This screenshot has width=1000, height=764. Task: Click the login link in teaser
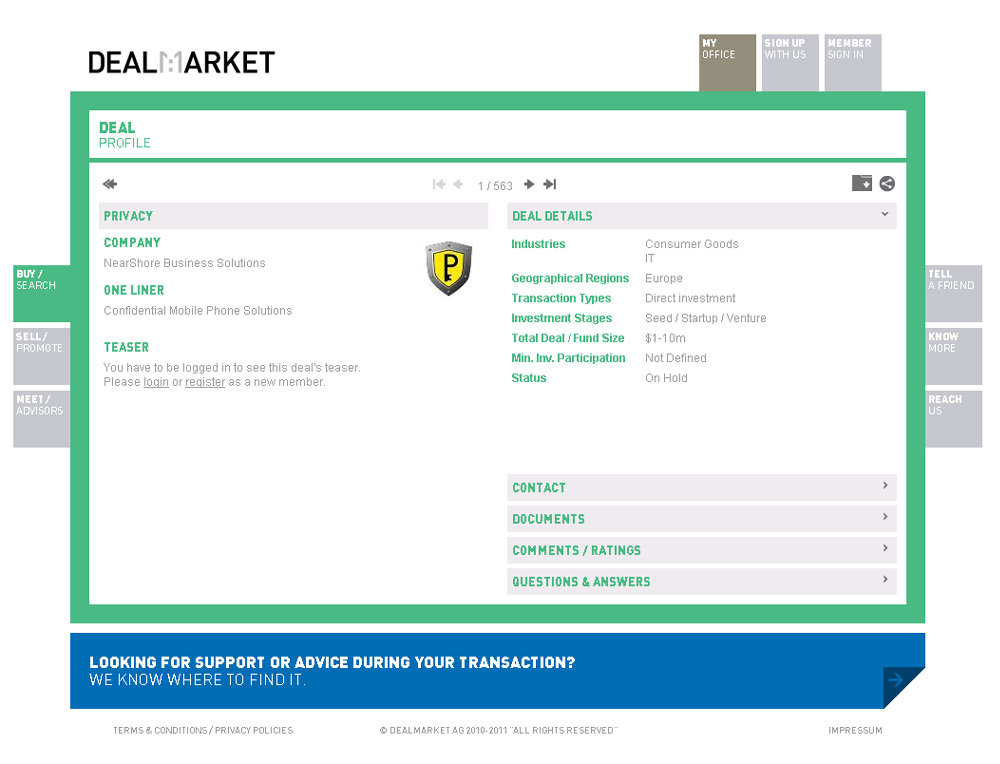156,382
